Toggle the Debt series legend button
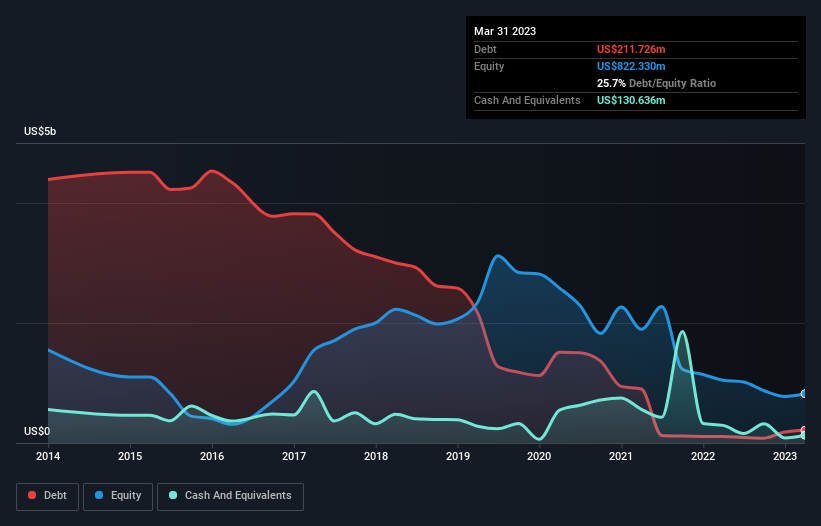Screen dimensions: 821x526 click(x=47, y=496)
